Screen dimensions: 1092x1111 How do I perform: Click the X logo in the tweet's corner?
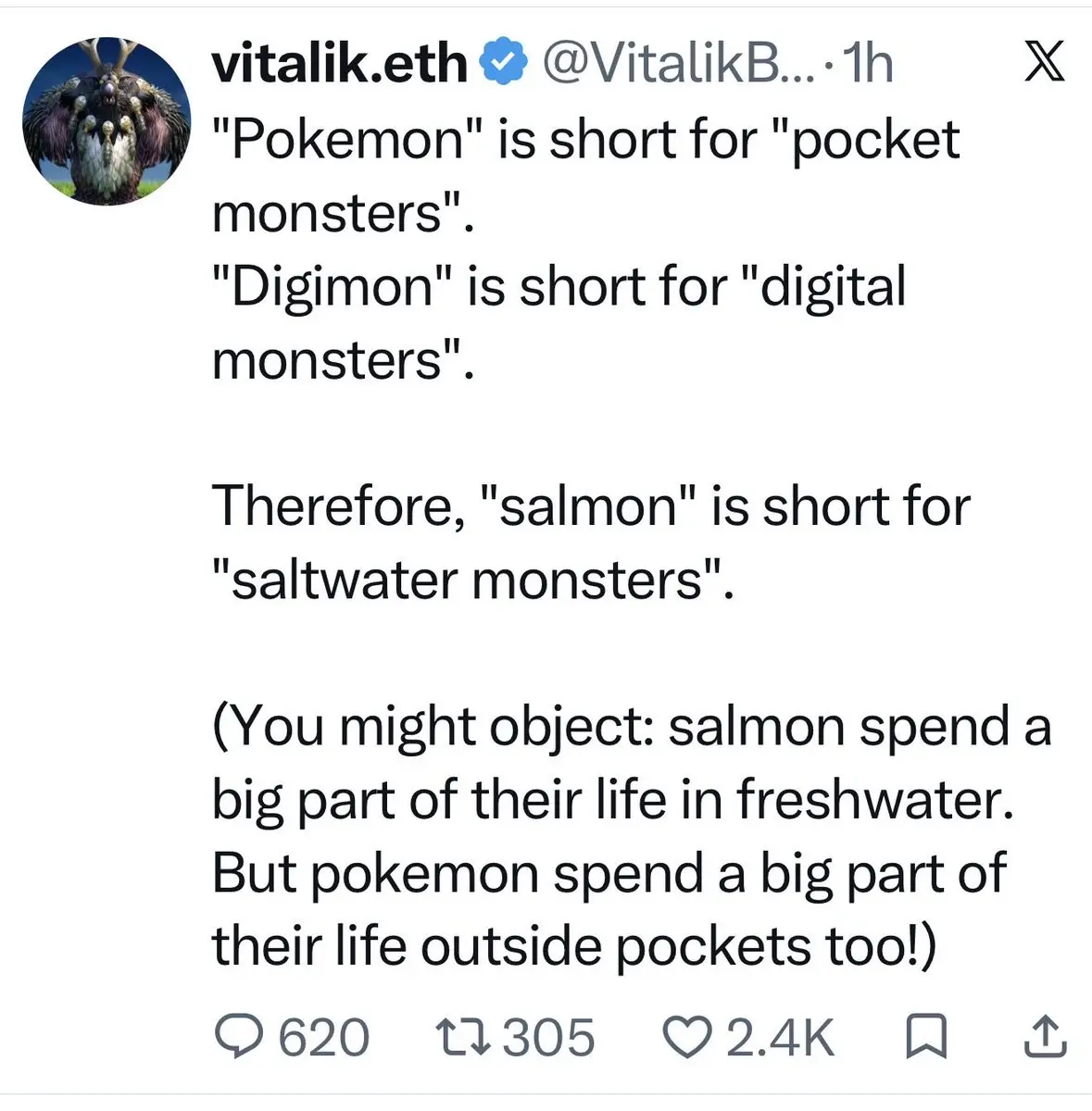tap(1044, 63)
